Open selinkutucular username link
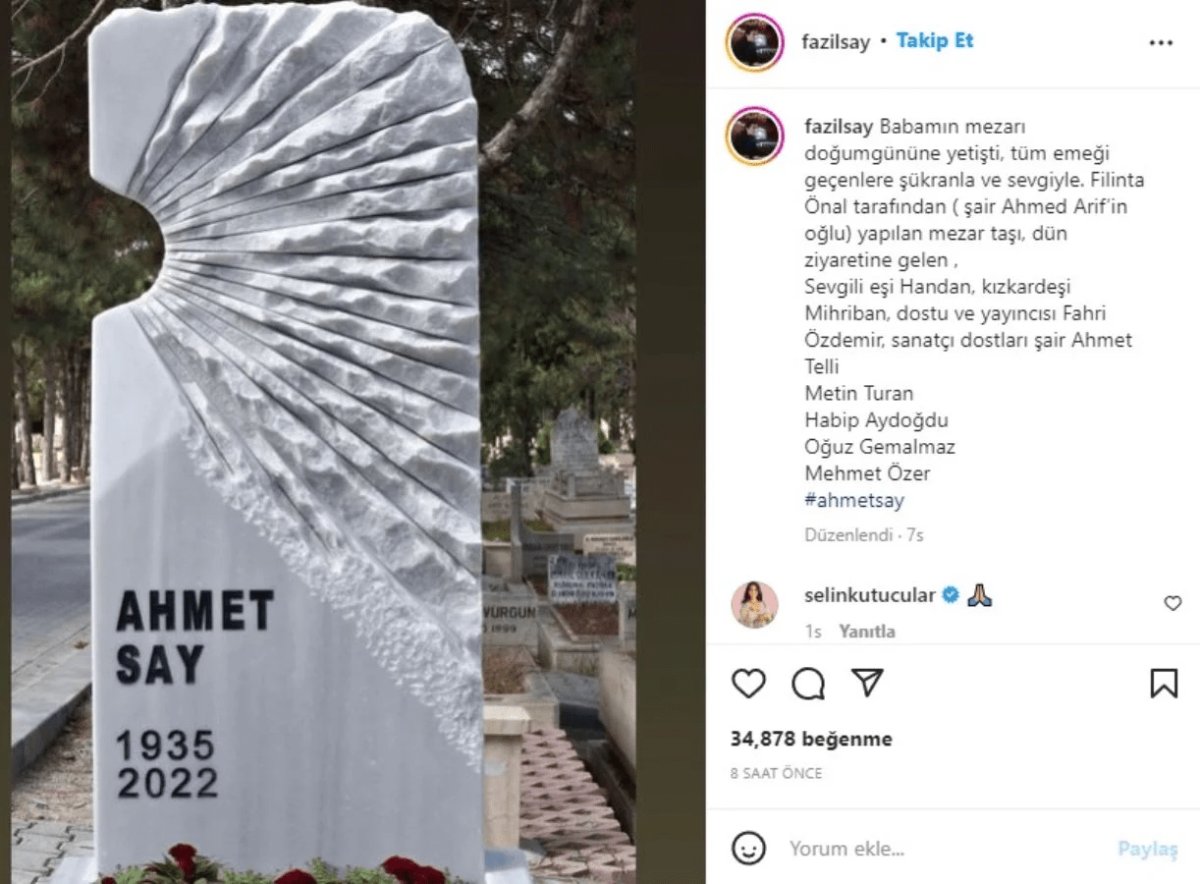 pos(870,595)
